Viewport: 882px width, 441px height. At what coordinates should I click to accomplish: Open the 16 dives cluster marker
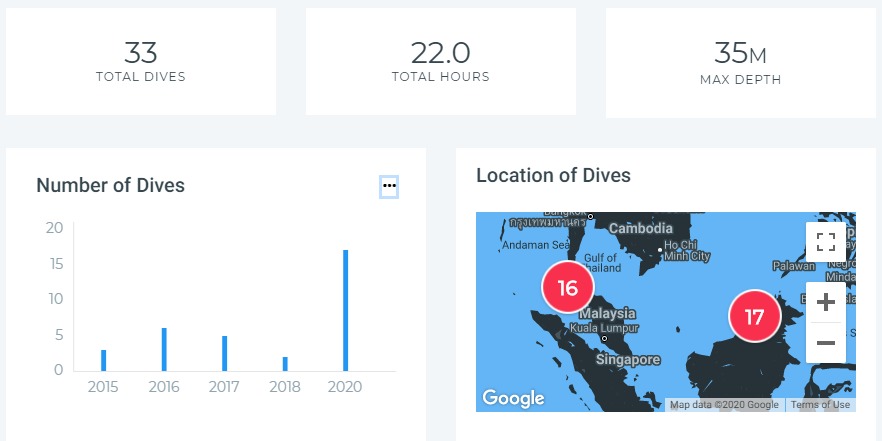coord(568,287)
